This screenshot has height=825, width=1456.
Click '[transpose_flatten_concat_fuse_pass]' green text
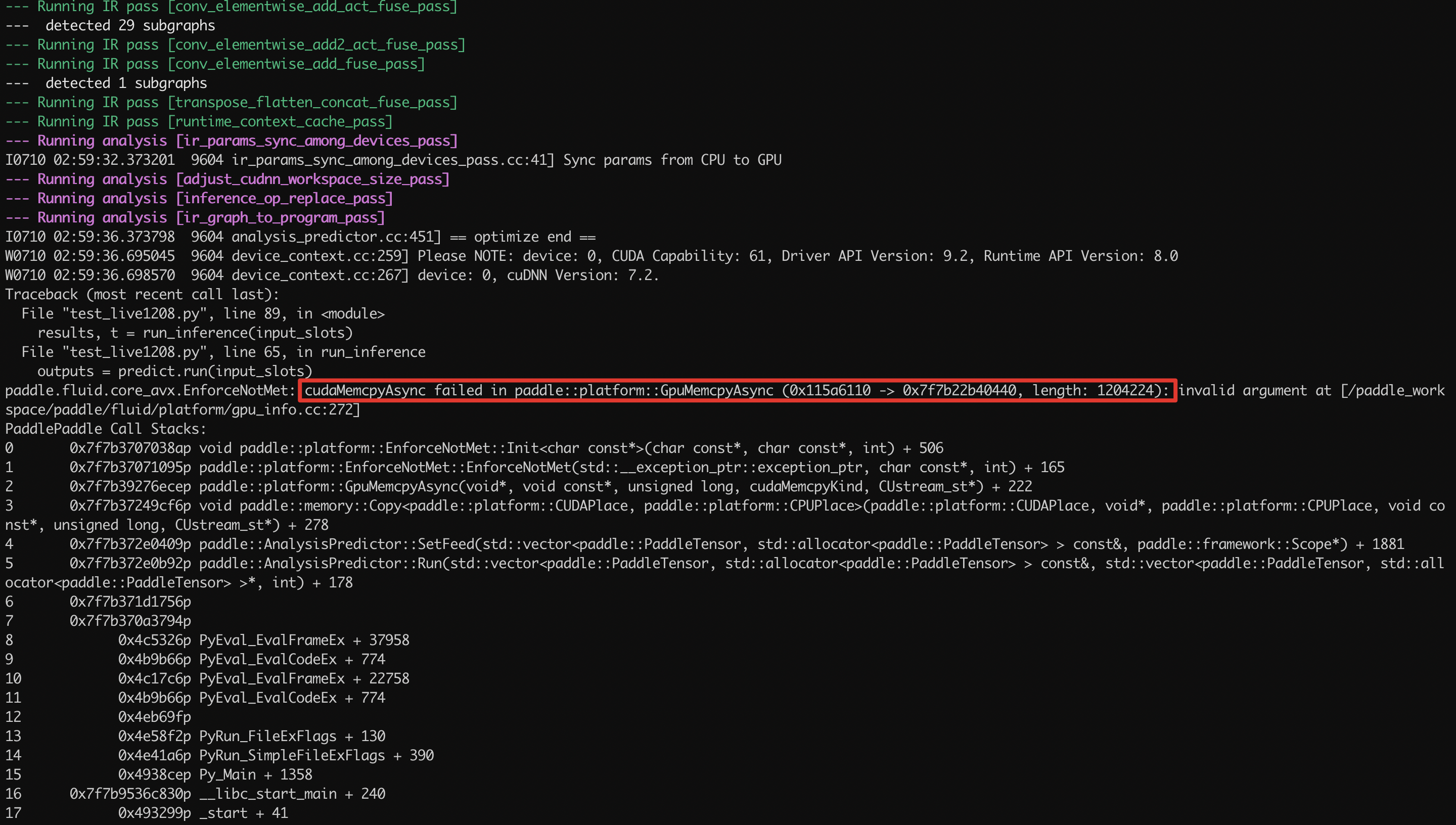[x=312, y=103]
